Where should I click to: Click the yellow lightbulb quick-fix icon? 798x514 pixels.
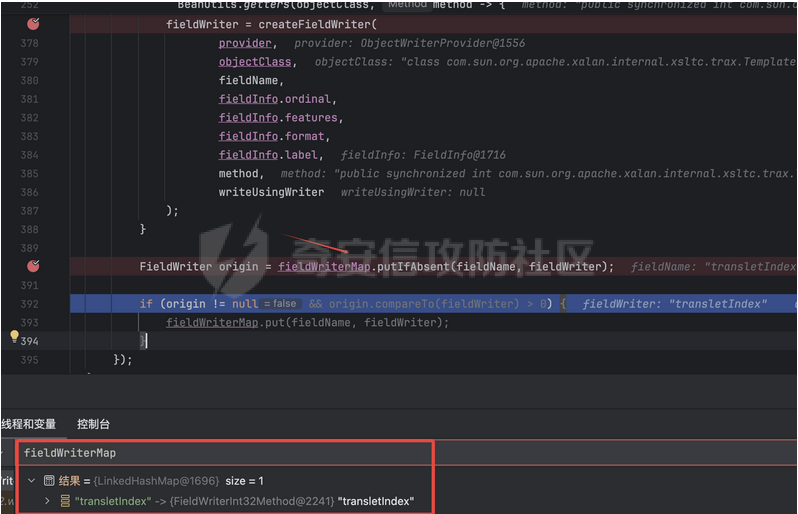(14, 338)
